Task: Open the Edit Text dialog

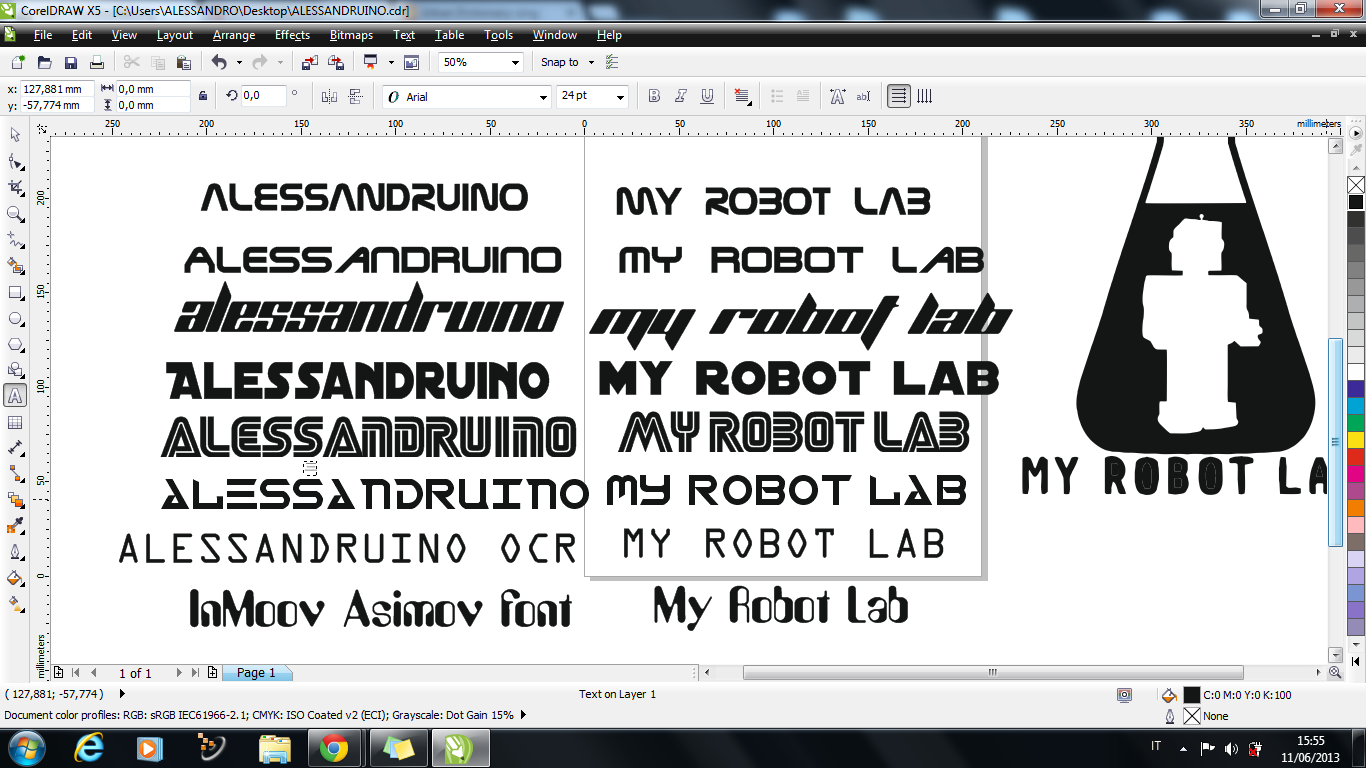Action: [x=863, y=96]
